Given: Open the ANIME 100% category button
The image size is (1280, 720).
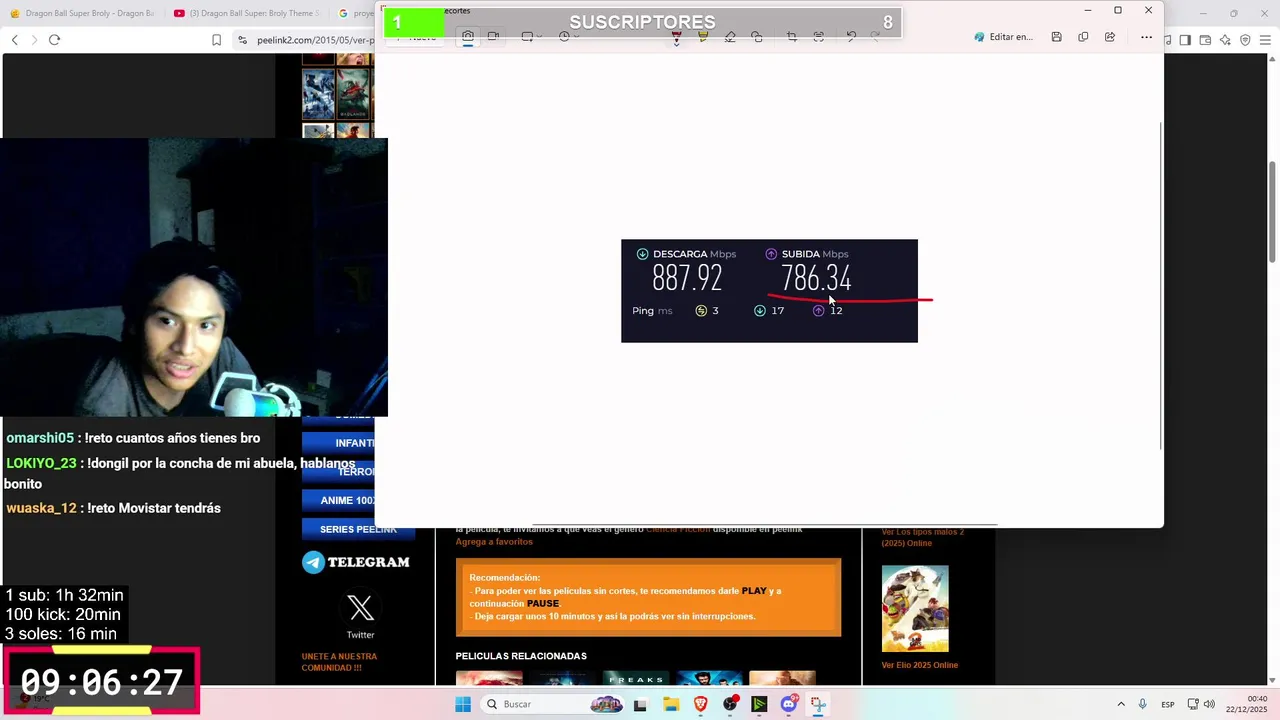Looking at the screenshot, I should point(338,500).
